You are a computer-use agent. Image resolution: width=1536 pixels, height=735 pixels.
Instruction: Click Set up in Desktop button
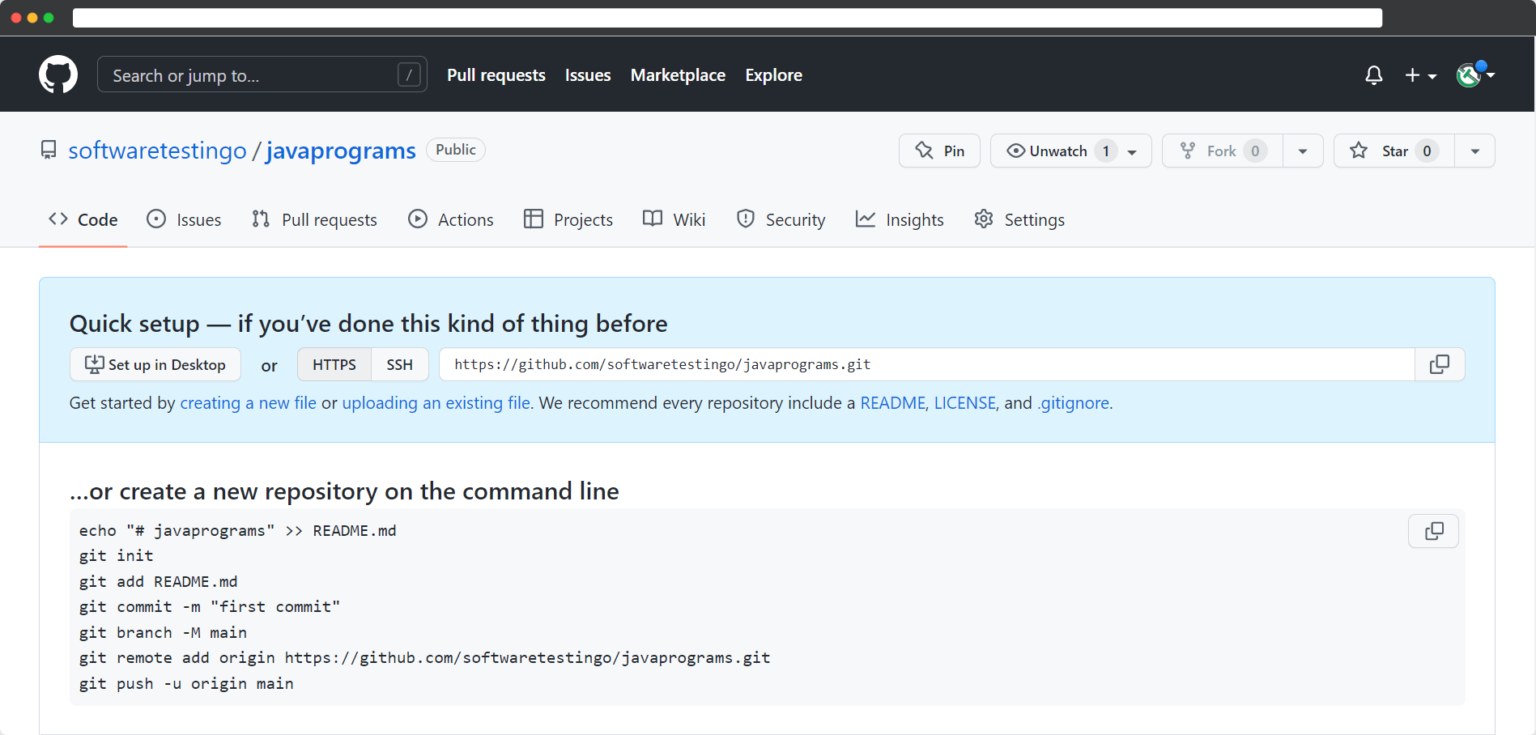155,365
